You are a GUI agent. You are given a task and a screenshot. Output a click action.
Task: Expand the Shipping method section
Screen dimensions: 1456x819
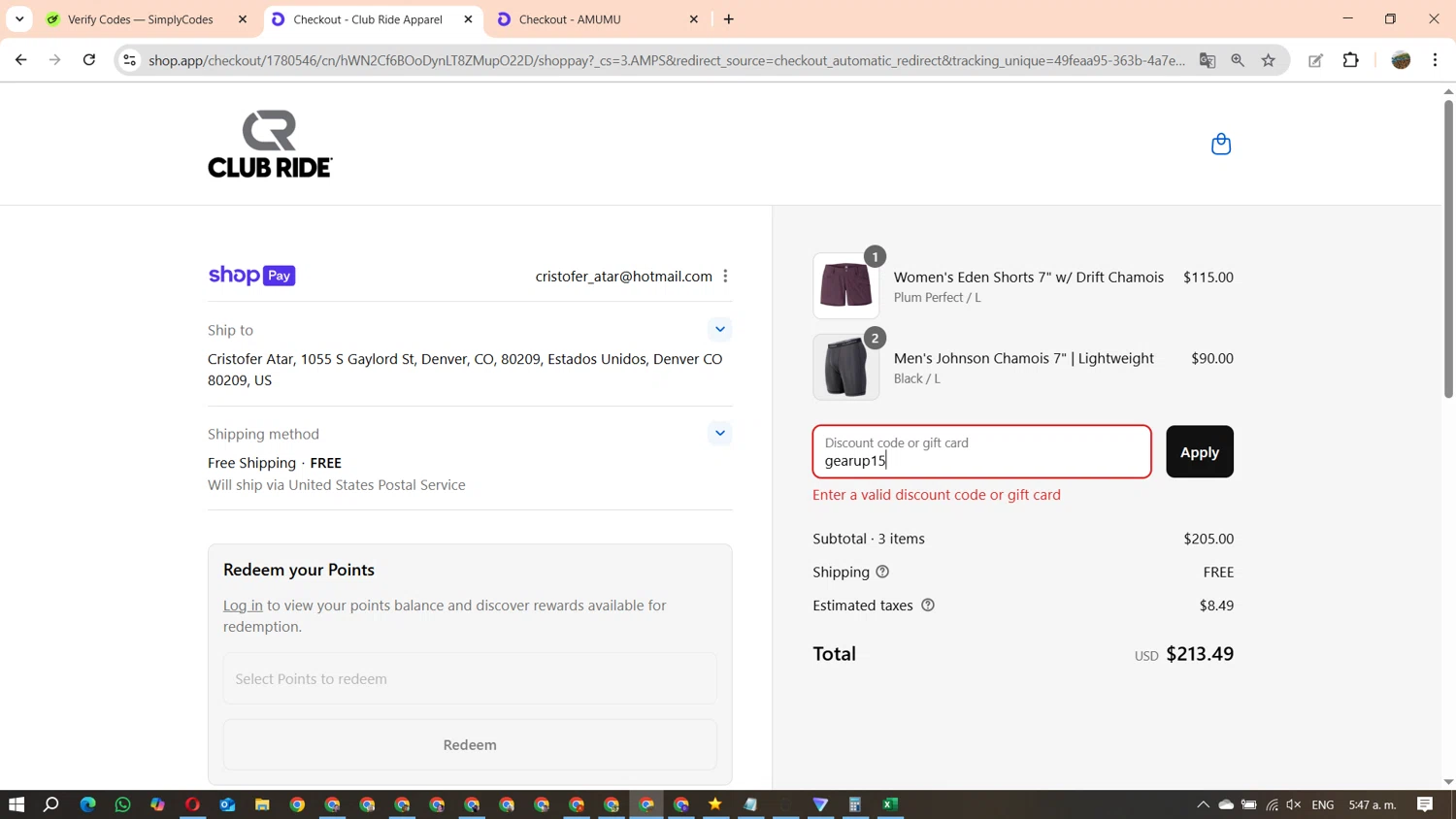tap(720, 434)
